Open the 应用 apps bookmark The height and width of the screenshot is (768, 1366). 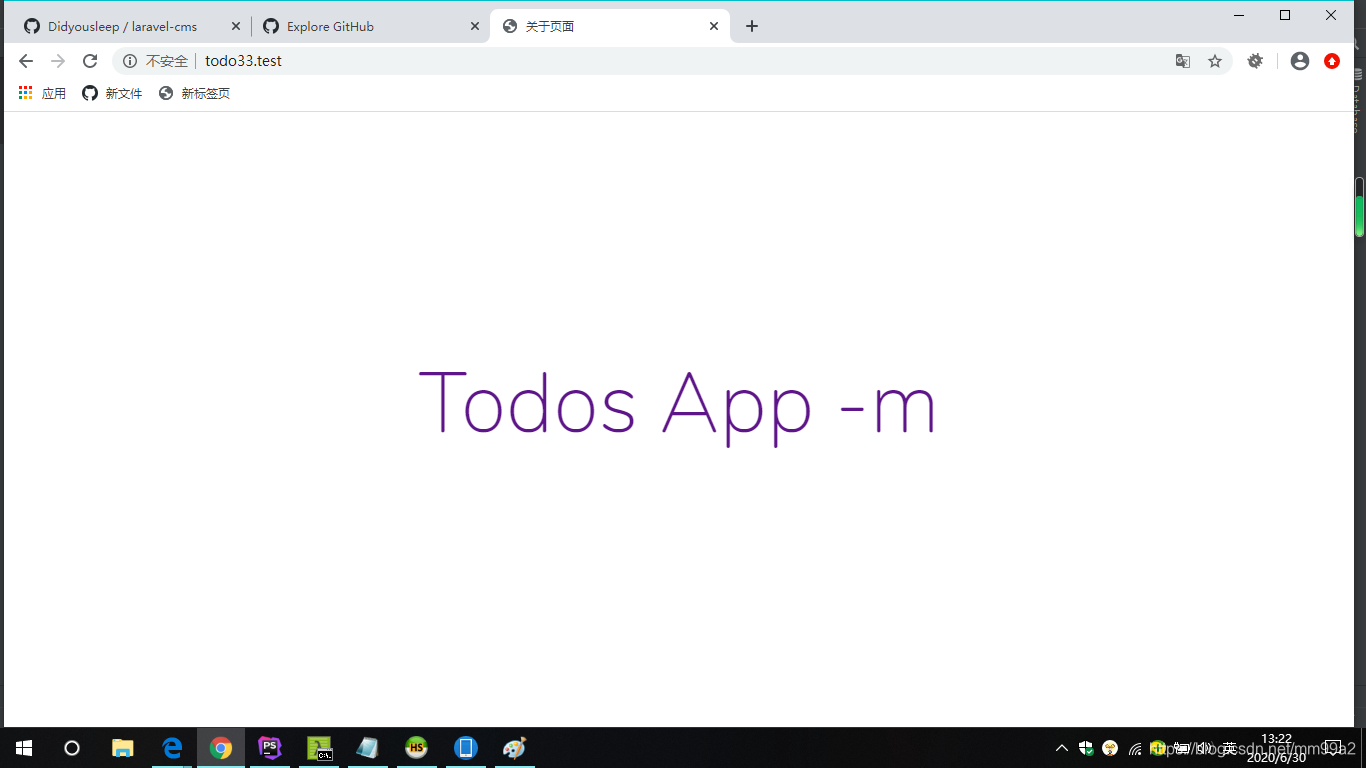pos(42,93)
